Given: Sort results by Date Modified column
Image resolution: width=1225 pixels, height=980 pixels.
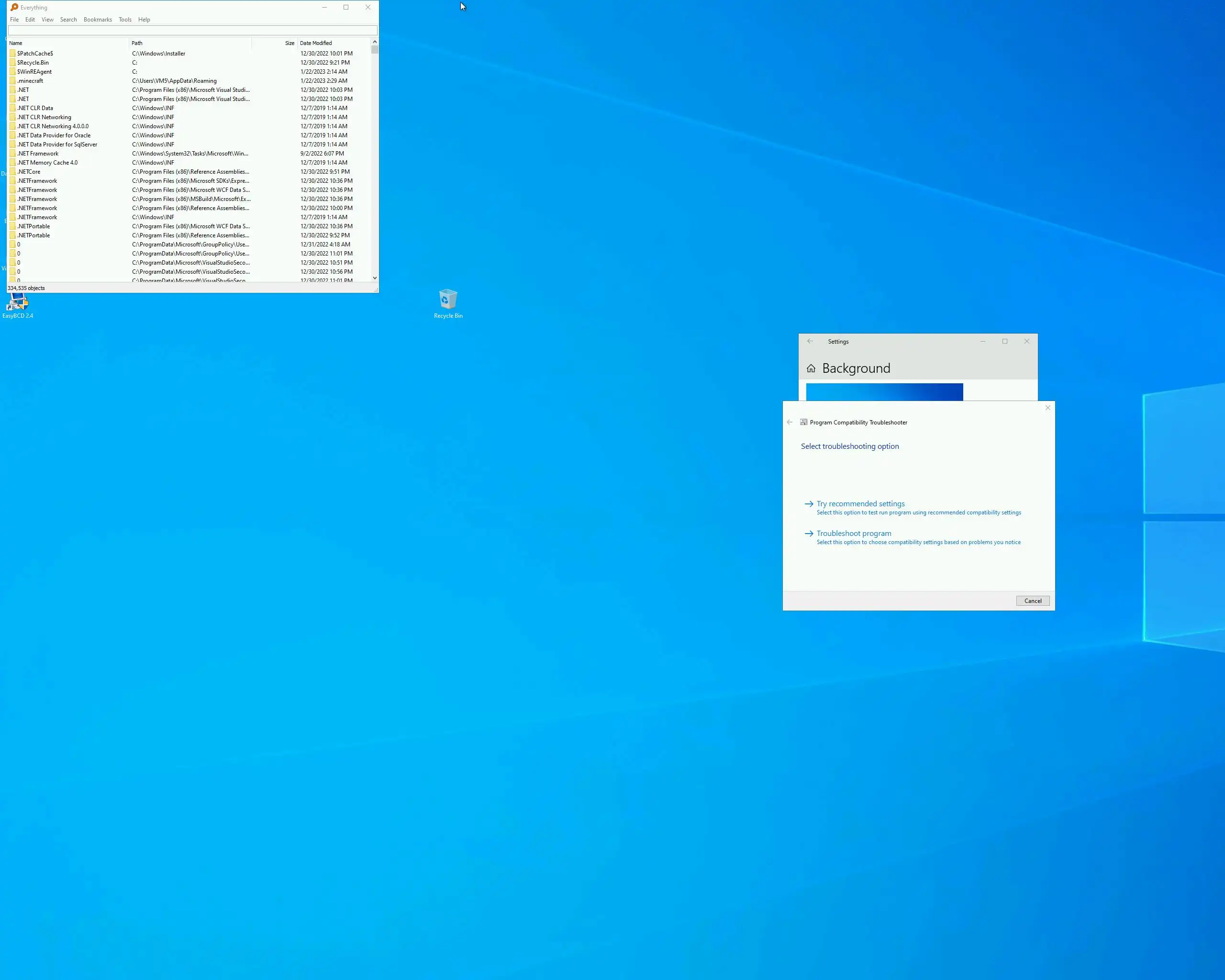Looking at the screenshot, I should tap(316, 43).
